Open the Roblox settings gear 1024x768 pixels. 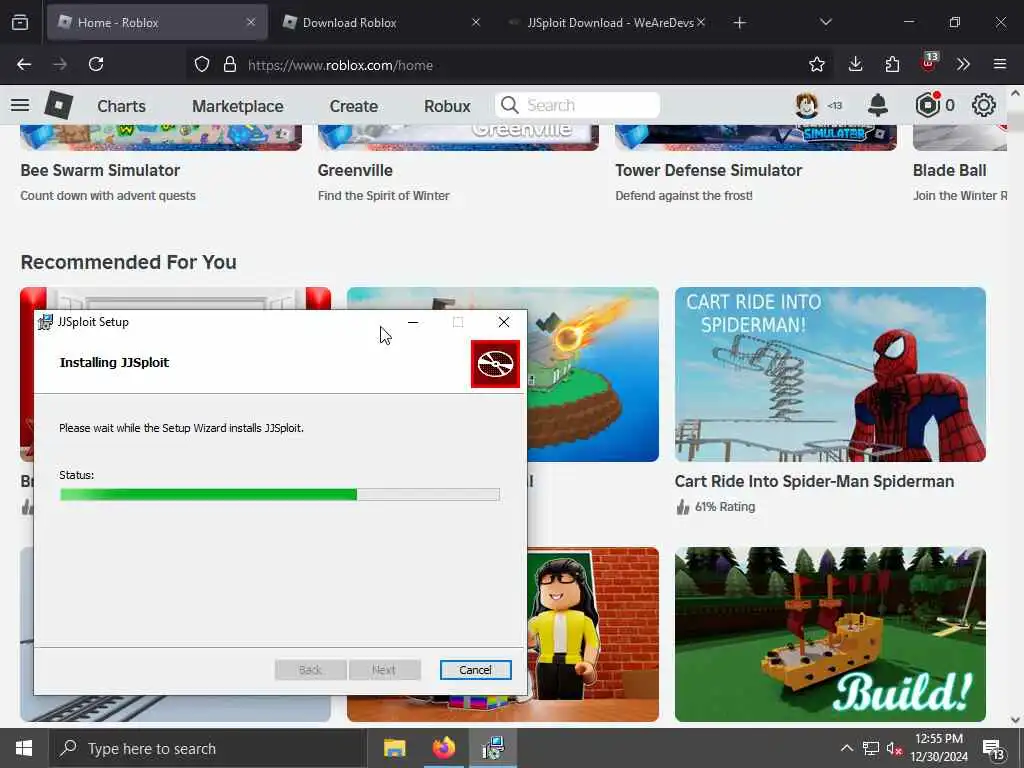(984, 105)
